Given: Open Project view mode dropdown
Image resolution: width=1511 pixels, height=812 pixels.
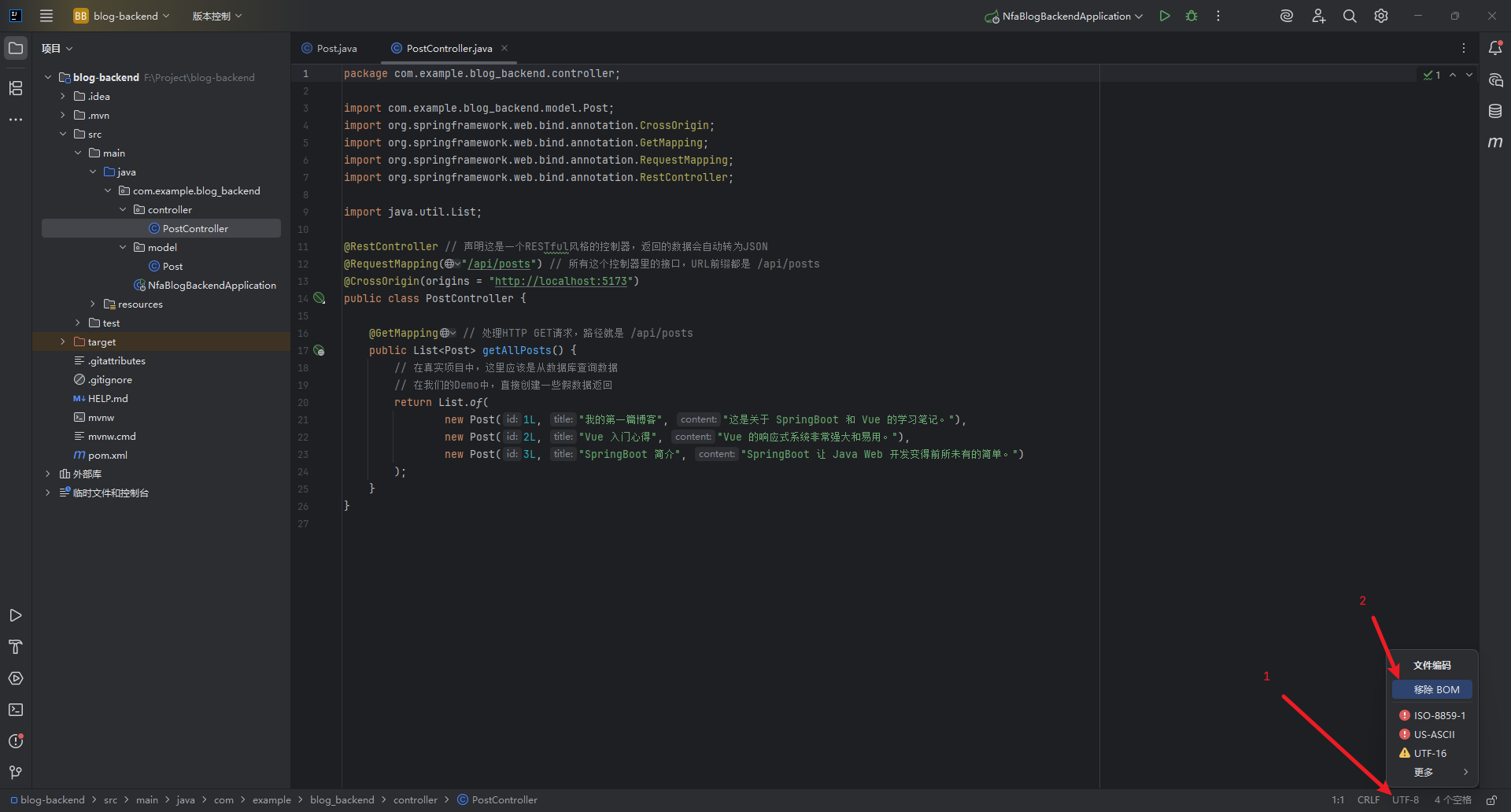Looking at the screenshot, I should pyautogui.click(x=57, y=49).
